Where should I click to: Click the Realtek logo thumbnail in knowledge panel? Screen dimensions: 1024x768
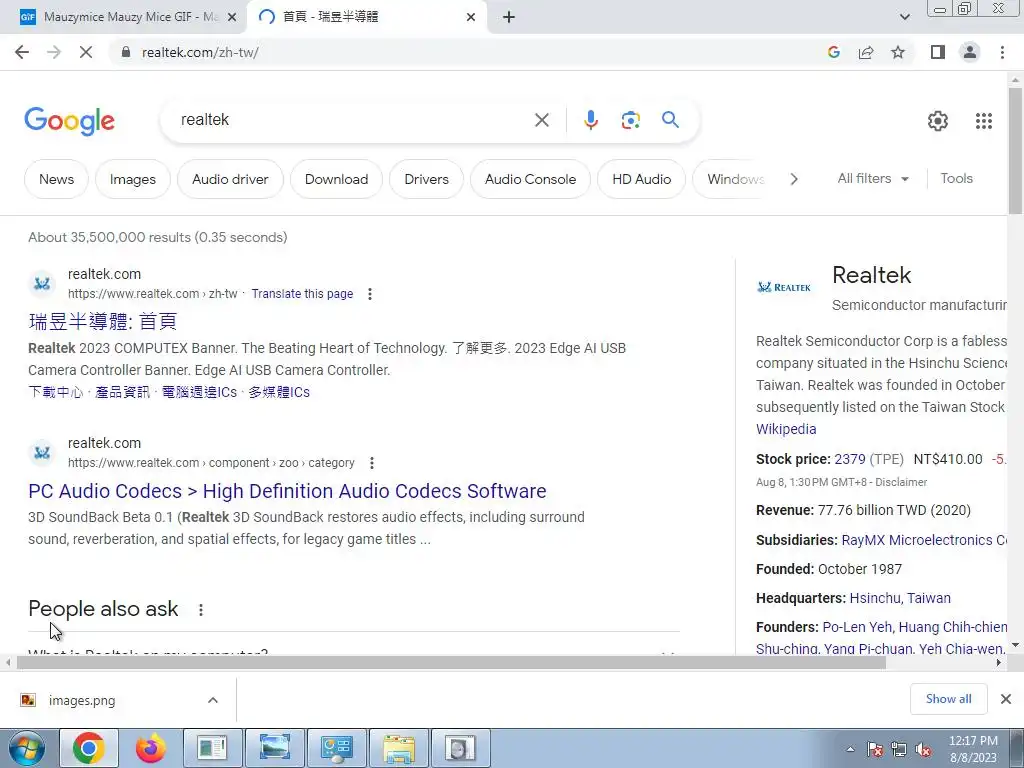pos(784,287)
